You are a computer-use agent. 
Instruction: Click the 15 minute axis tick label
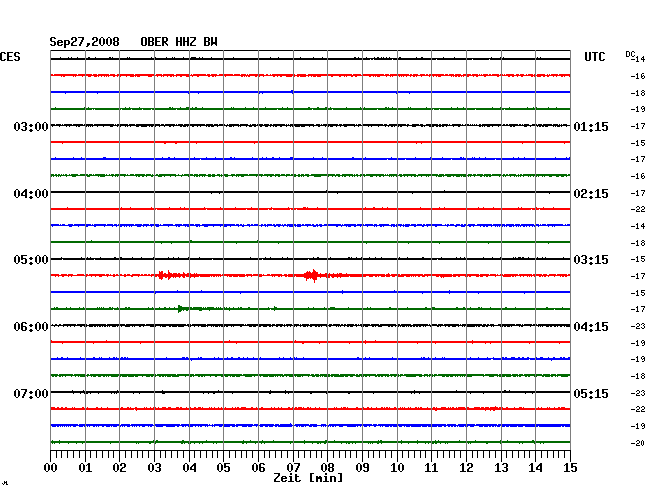point(570,467)
